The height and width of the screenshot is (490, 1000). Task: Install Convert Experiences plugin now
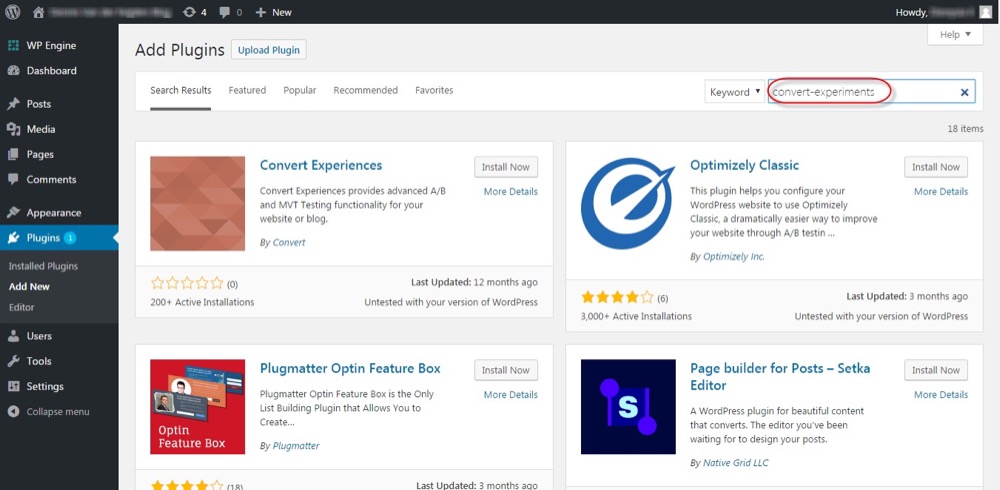[x=506, y=167]
